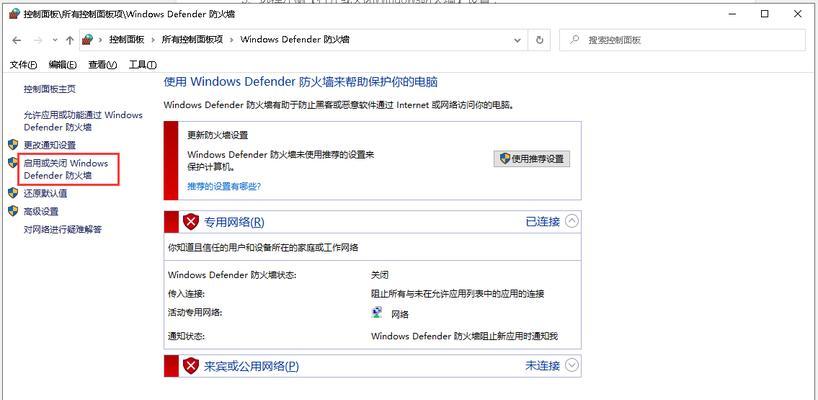Click 所有控制面板项 breadcrumb segment

coord(193,40)
